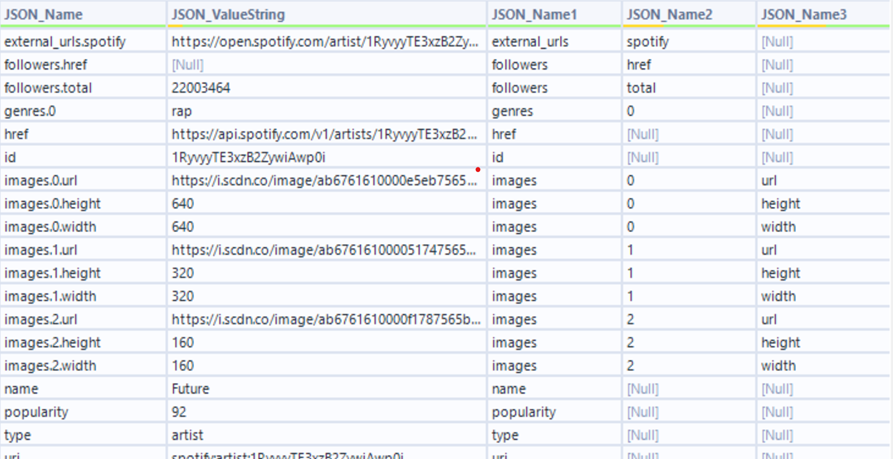Click the 160 value for images.2.width
The width and height of the screenshot is (893, 459).
point(327,366)
